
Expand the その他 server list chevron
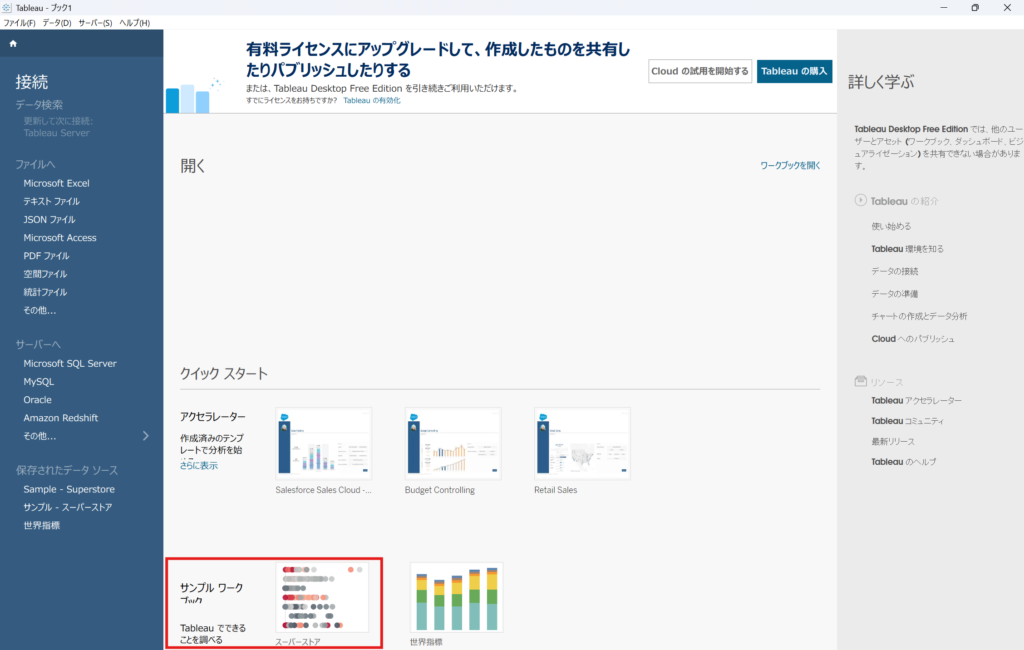click(146, 436)
